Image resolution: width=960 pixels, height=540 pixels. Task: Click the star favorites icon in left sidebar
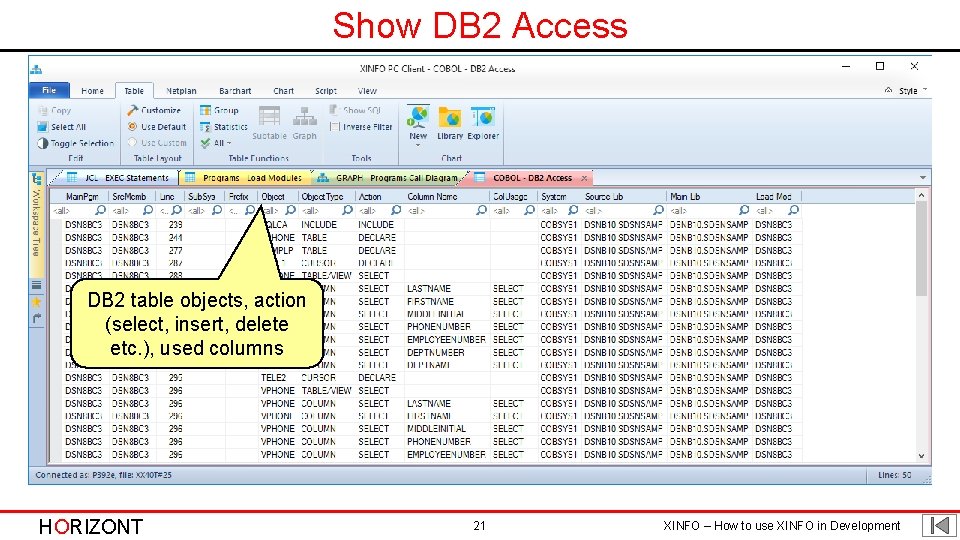coord(37,301)
